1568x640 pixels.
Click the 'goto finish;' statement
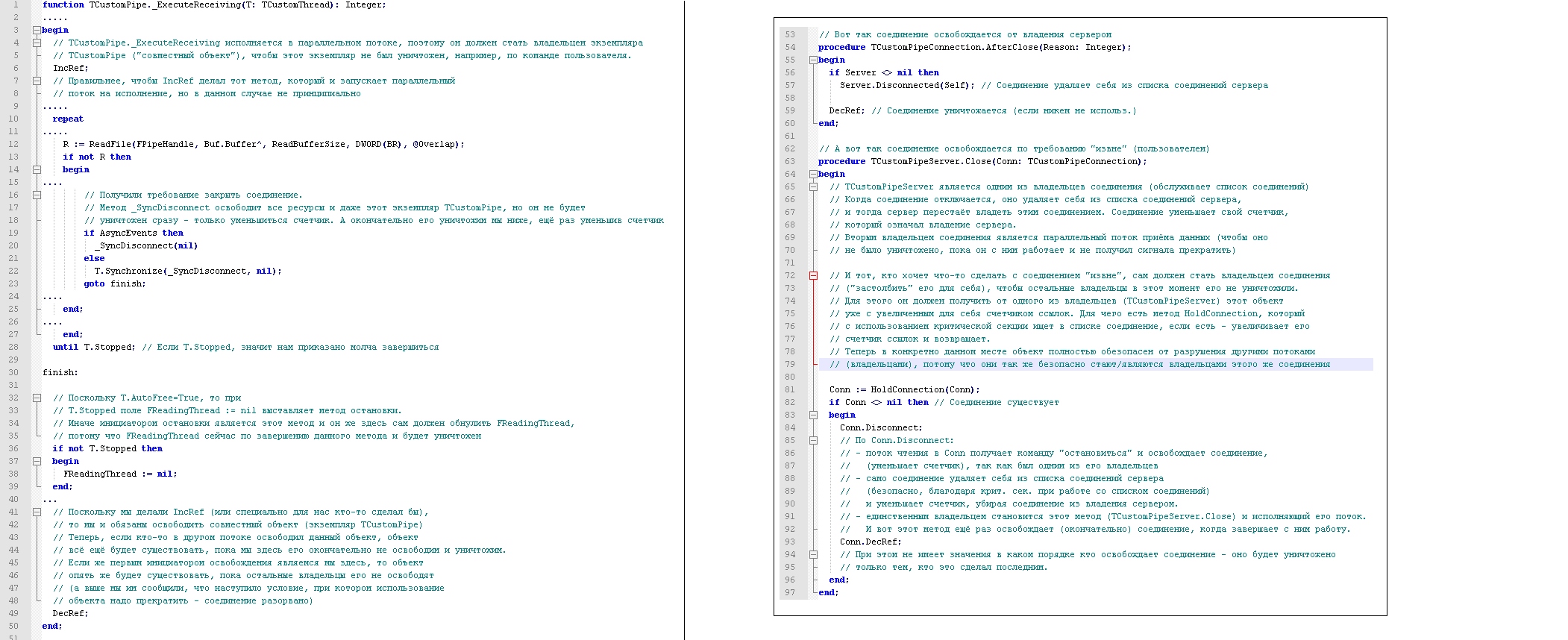coord(115,284)
